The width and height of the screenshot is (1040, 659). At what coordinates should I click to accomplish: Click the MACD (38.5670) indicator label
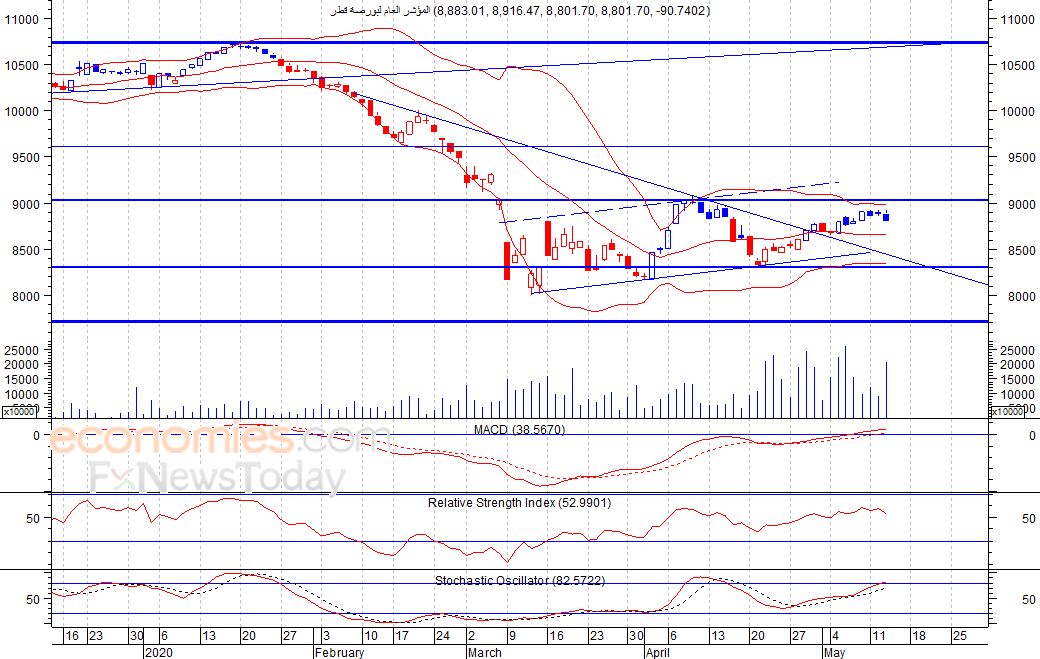coord(519,430)
